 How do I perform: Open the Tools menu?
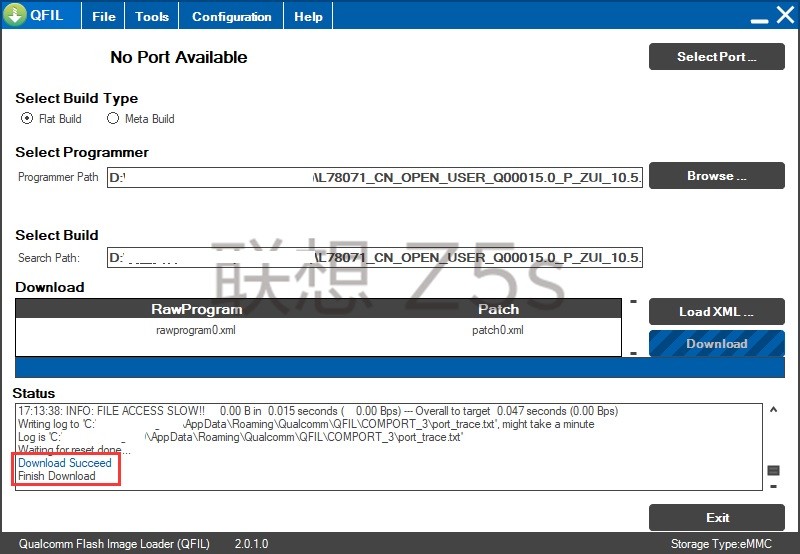[152, 16]
